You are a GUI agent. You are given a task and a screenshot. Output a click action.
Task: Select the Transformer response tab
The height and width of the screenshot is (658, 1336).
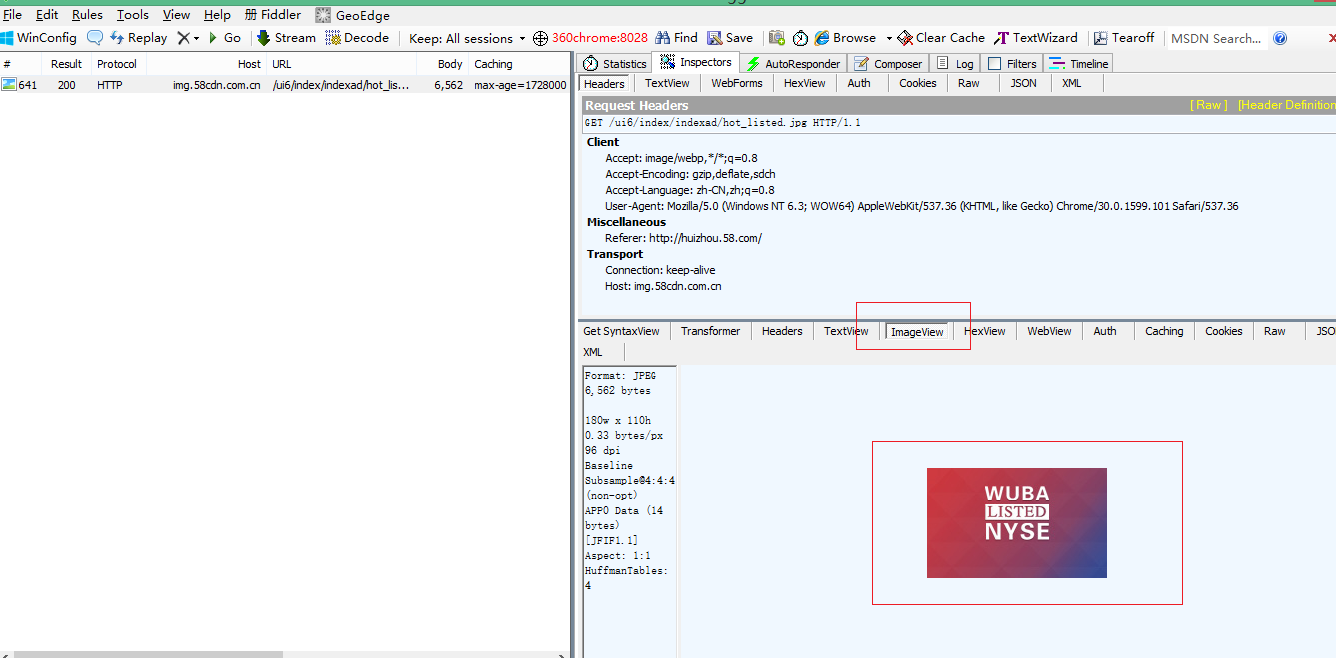[x=711, y=331]
